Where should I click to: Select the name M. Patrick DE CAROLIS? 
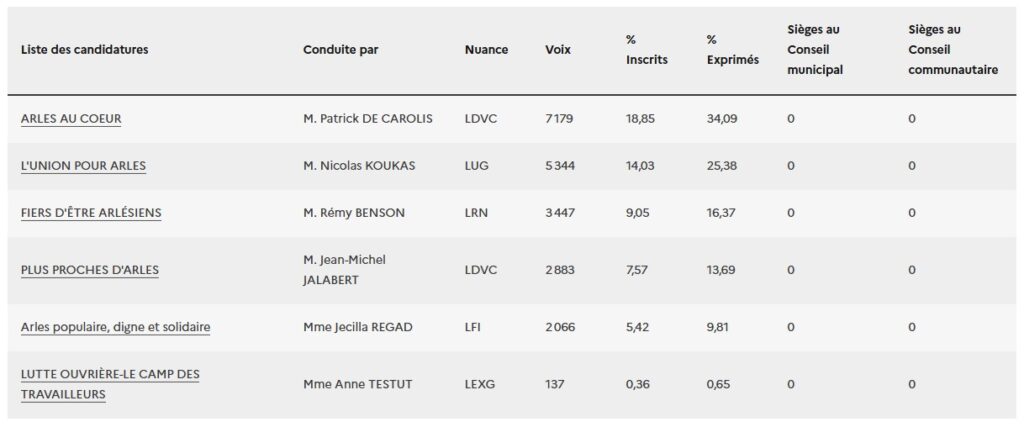click(x=367, y=119)
